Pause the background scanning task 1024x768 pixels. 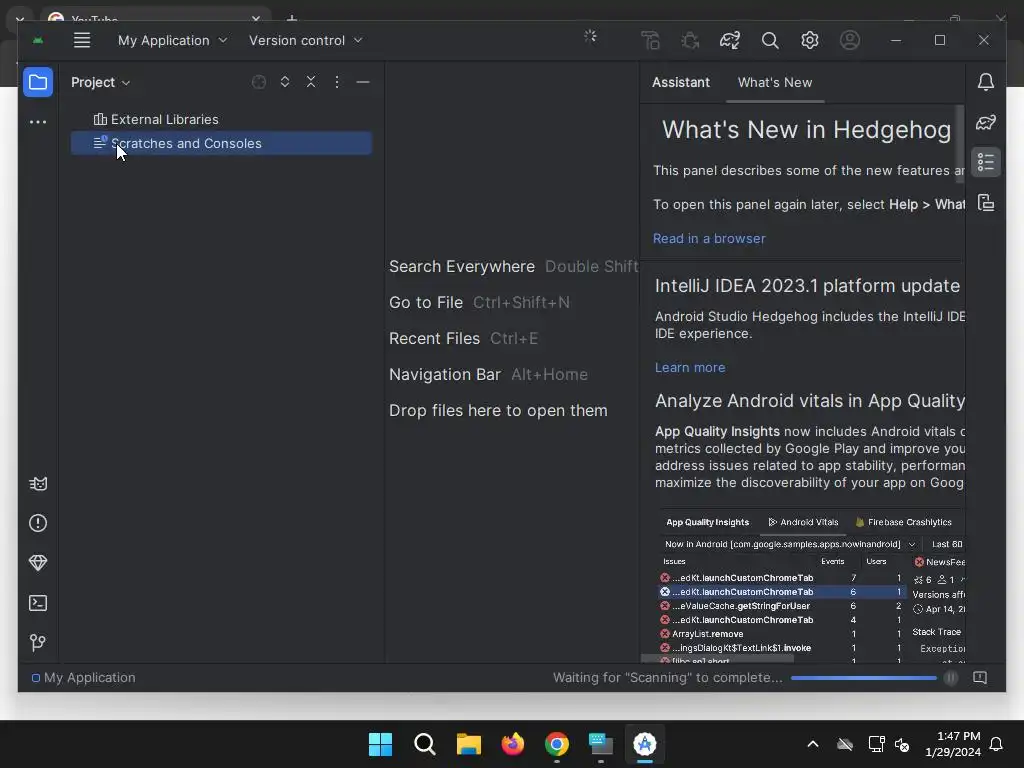click(951, 678)
